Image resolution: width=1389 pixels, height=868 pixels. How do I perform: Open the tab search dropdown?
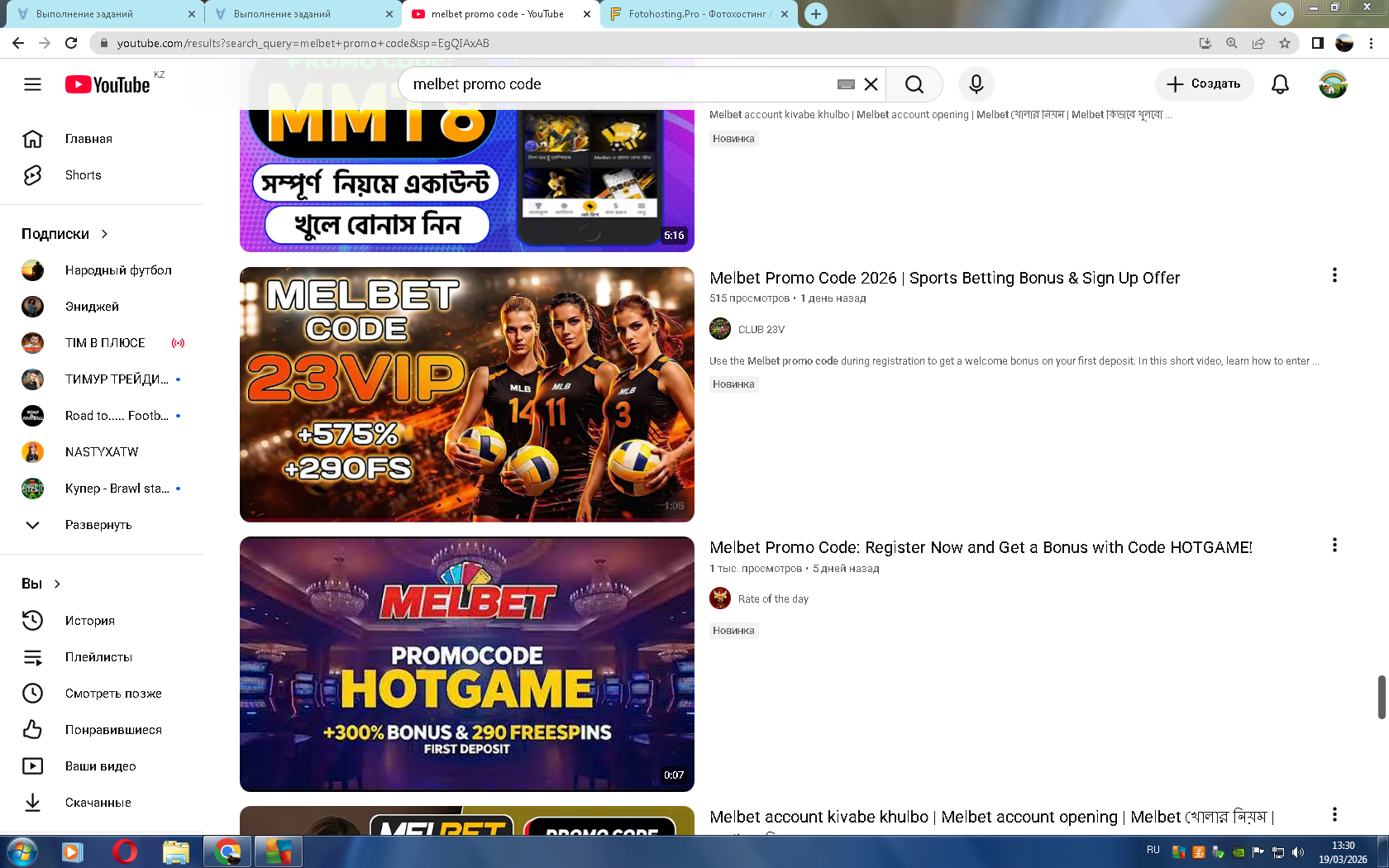tap(1282, 13)
